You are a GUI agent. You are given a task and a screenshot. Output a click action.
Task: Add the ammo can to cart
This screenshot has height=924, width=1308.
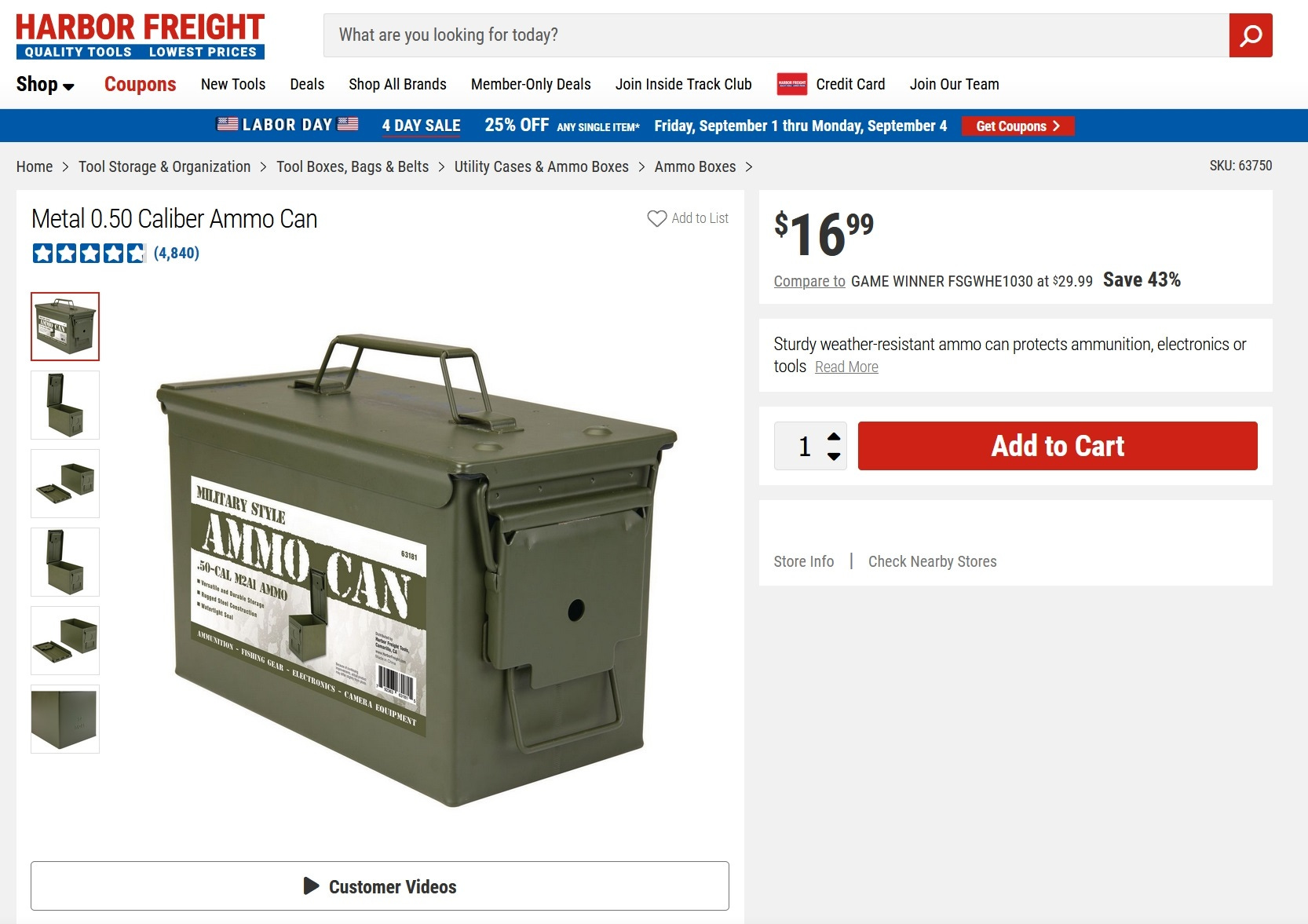point(1058,446)
